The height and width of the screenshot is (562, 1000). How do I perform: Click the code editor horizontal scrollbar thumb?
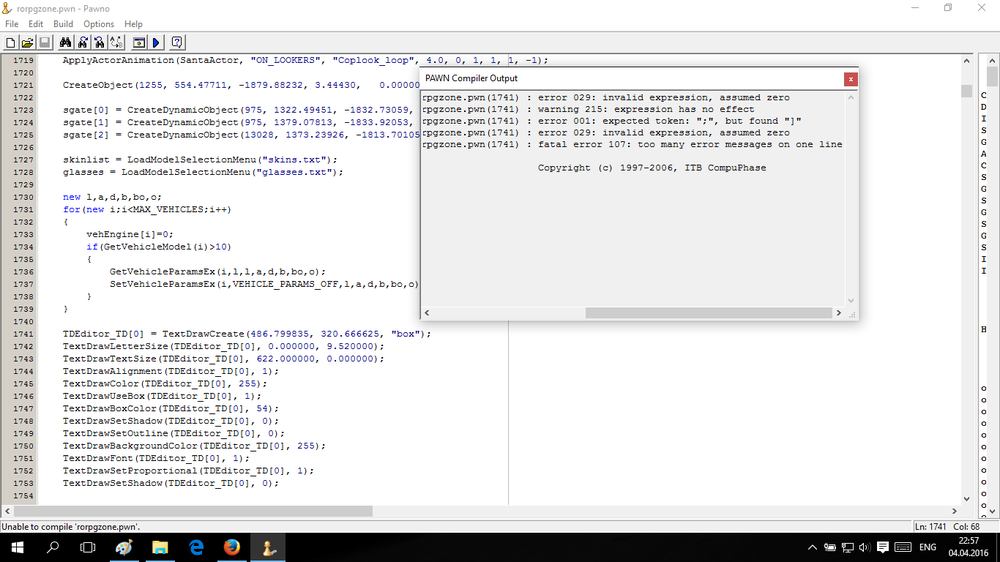click(x=193, y=511)
